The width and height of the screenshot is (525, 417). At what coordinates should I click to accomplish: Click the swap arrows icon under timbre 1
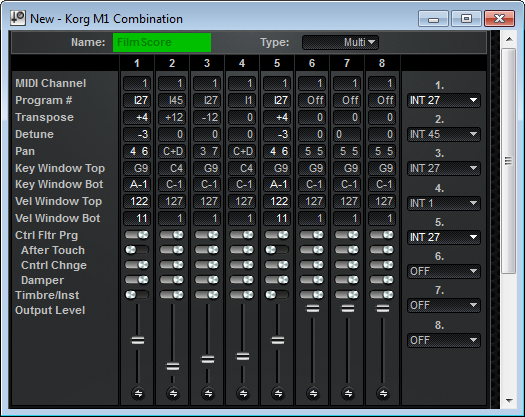click(138, 393)
